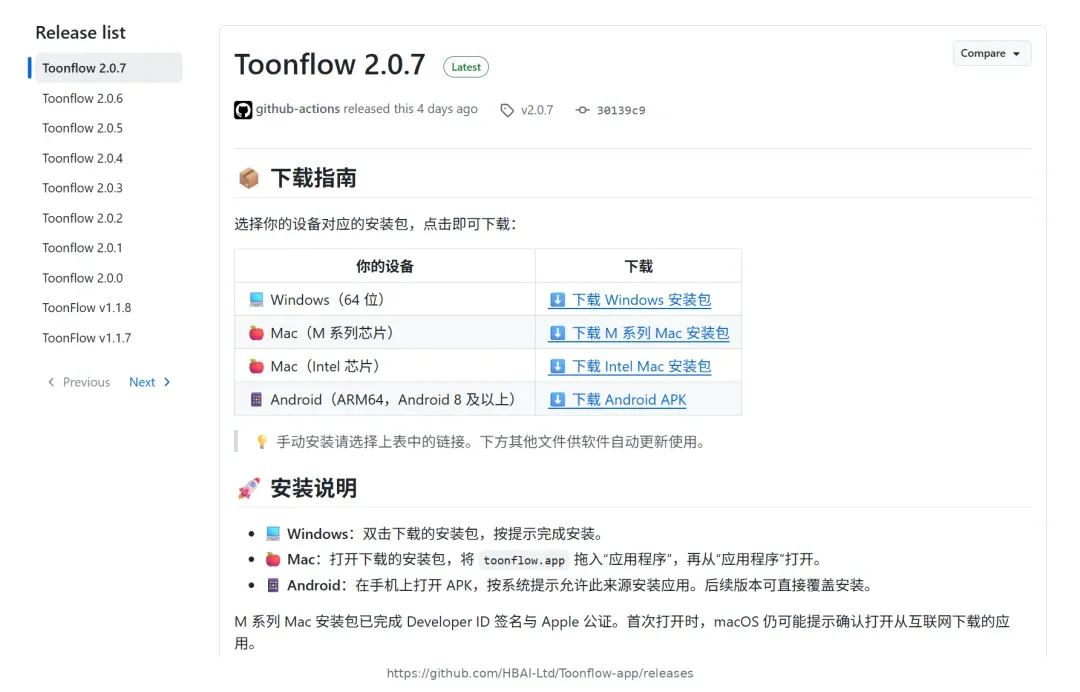Click the apple icon in Mac（M 系列芯片）row
The height and width of the screenshot is (692, 1080).
(256, 333)
